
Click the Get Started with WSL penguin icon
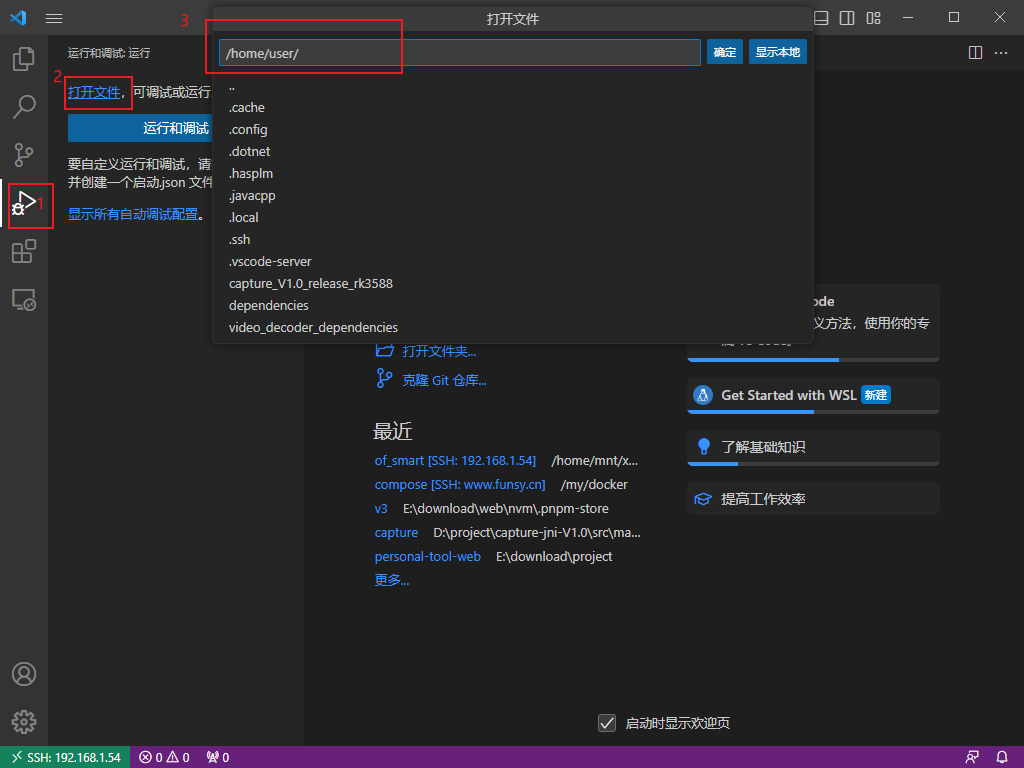pos(703,395)
